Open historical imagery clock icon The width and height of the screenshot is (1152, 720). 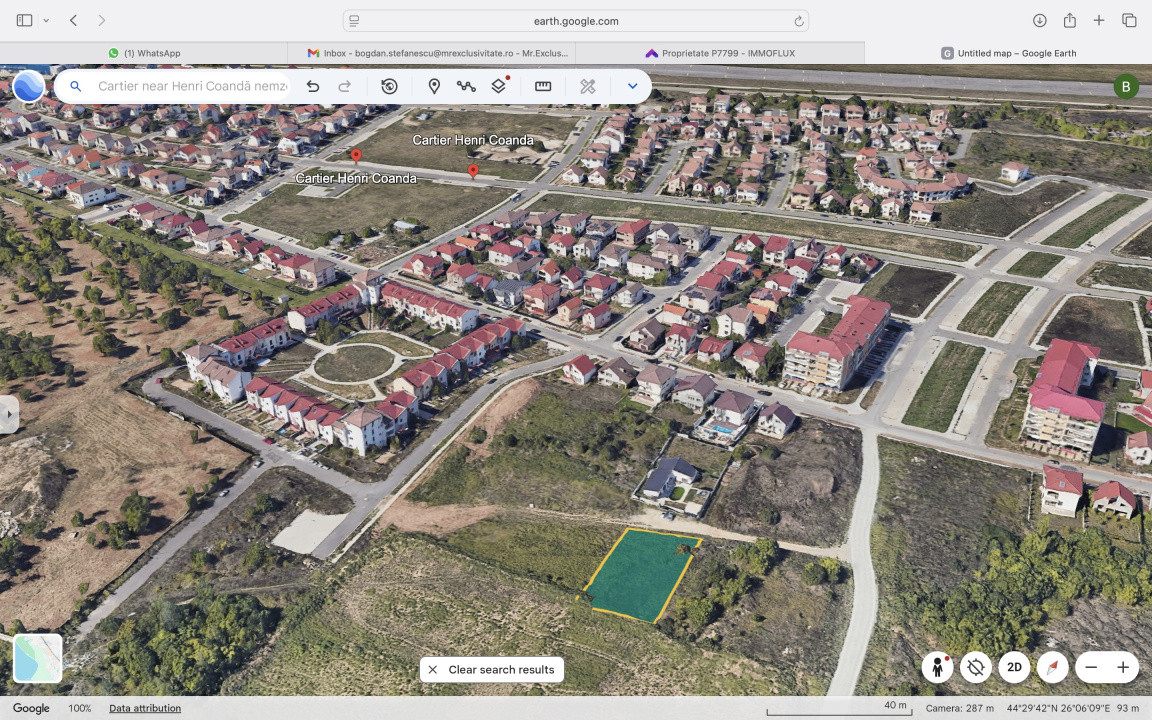pyautogui.click(x=389, y=87)
